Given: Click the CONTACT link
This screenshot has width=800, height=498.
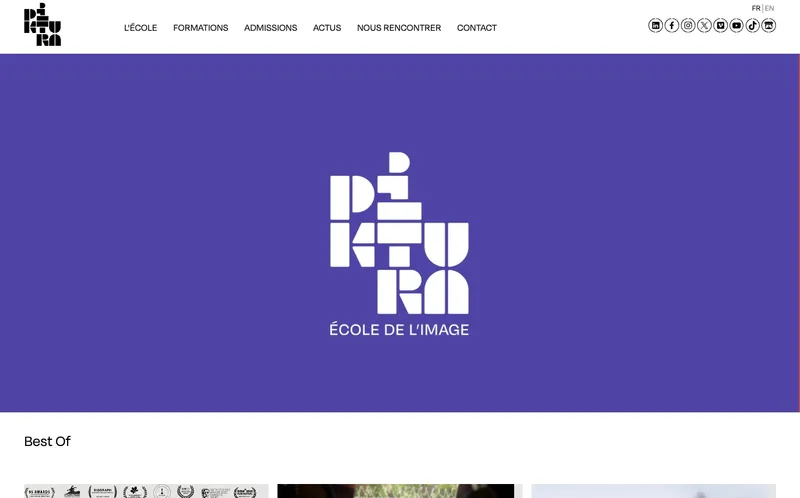Looking at the screenshot, I should click(477, 28).
